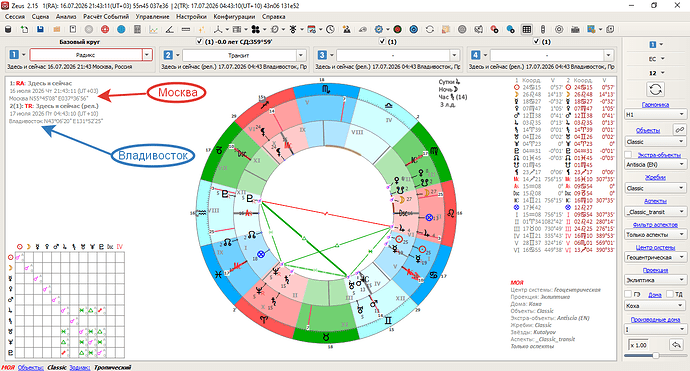Toggle the ГЭ checkbox
Viewport: 690px width, 371px height.
[628, 294]
